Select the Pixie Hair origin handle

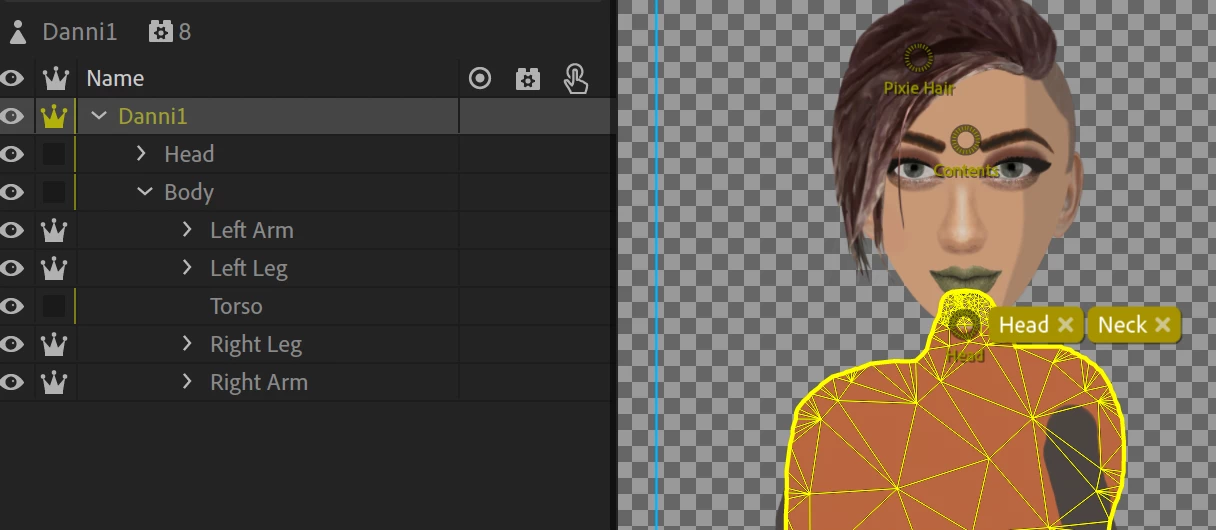(x=919, y=60)
